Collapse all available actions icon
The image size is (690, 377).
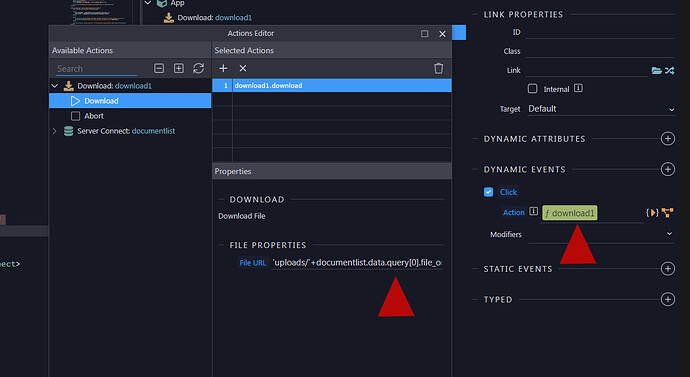coord(159,68)
